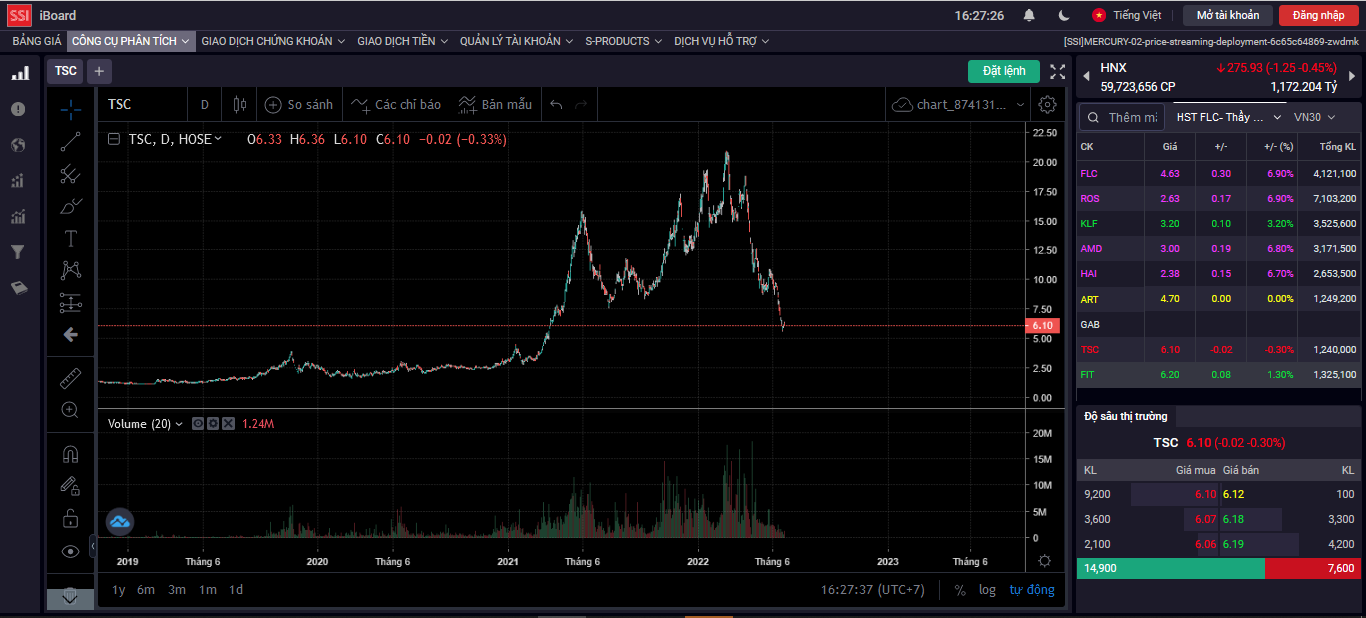Screen dimensions: 1366x618
Task: Open candlestick chart style selector
Action: 239,104
